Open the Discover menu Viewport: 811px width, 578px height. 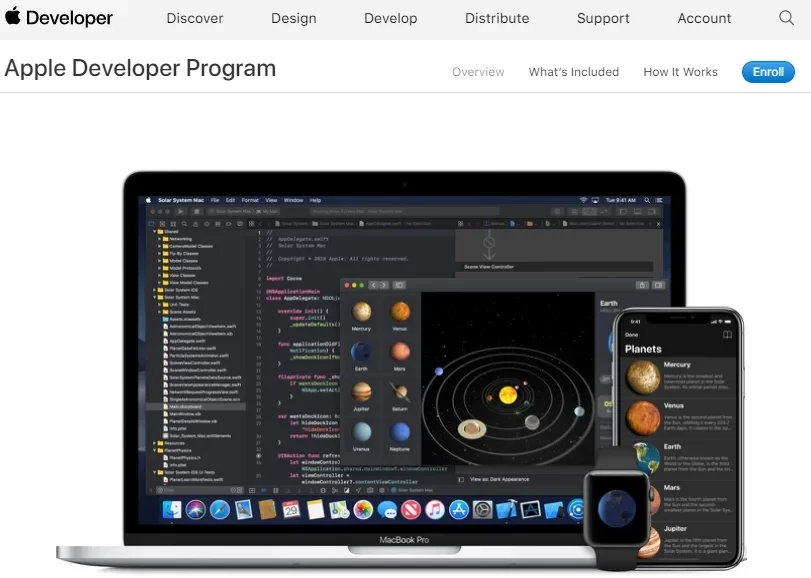(195, 18)
